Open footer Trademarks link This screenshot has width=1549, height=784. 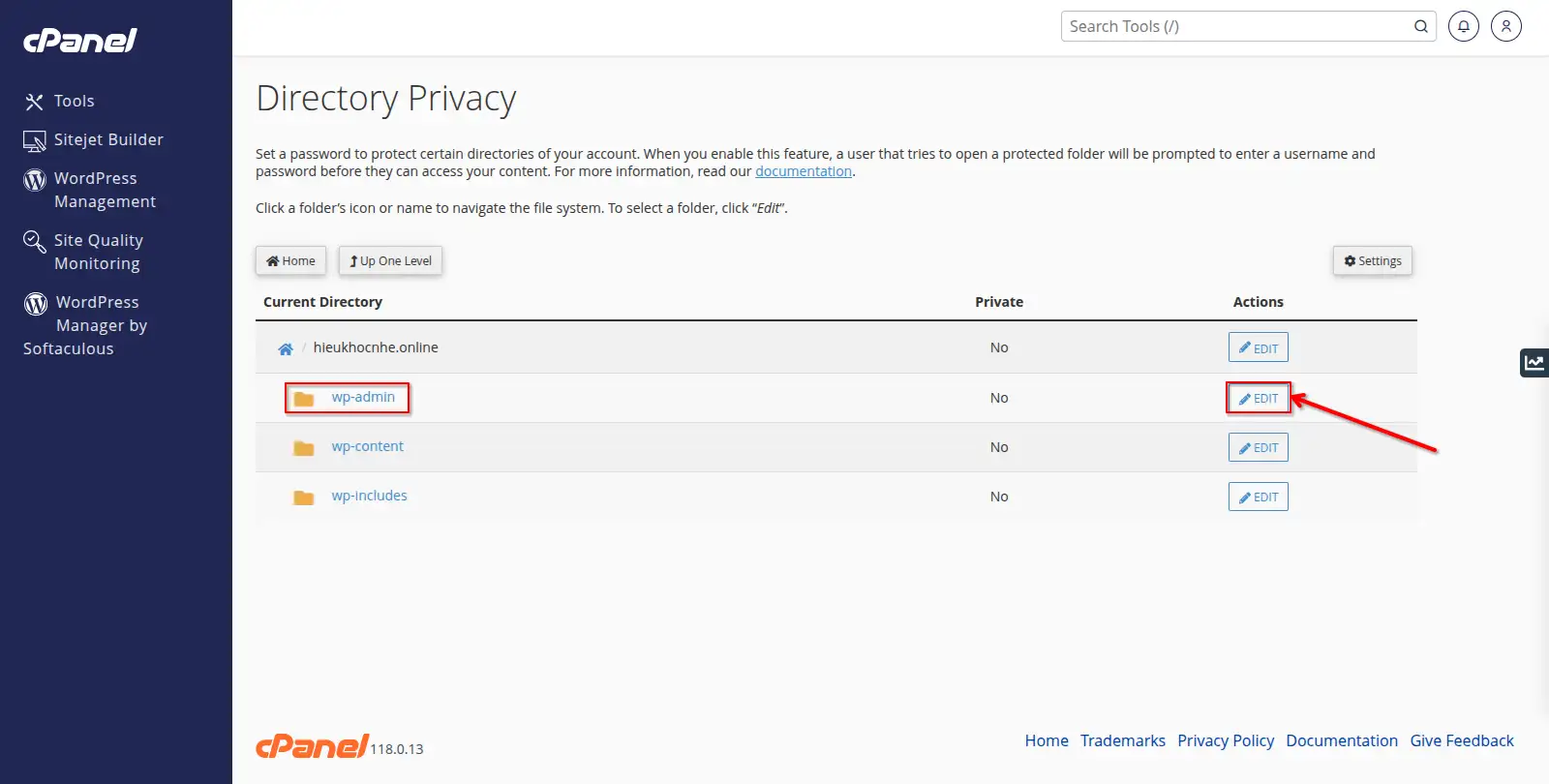click(1123, 740)
